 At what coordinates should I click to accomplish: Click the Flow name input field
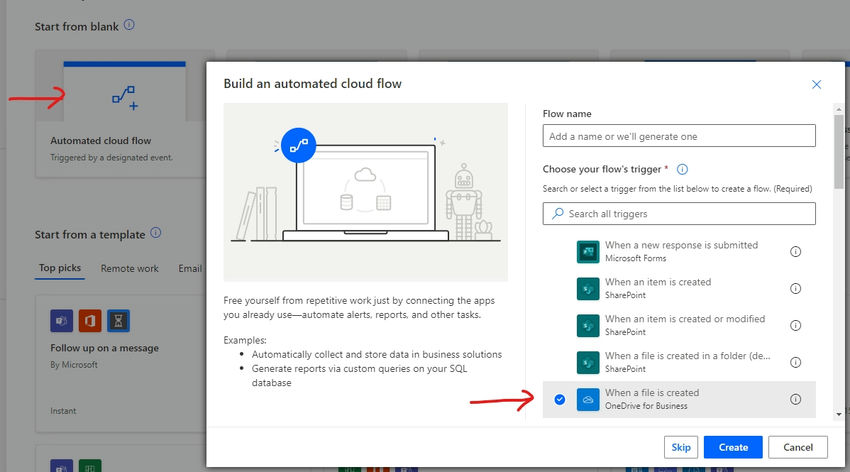(679, 136)
